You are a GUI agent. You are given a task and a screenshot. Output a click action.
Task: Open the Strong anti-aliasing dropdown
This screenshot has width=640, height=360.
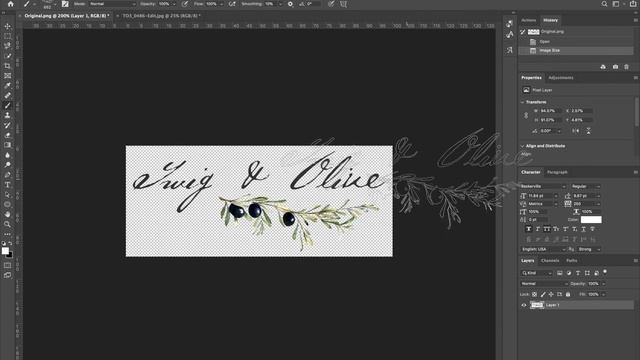[589, 249]
